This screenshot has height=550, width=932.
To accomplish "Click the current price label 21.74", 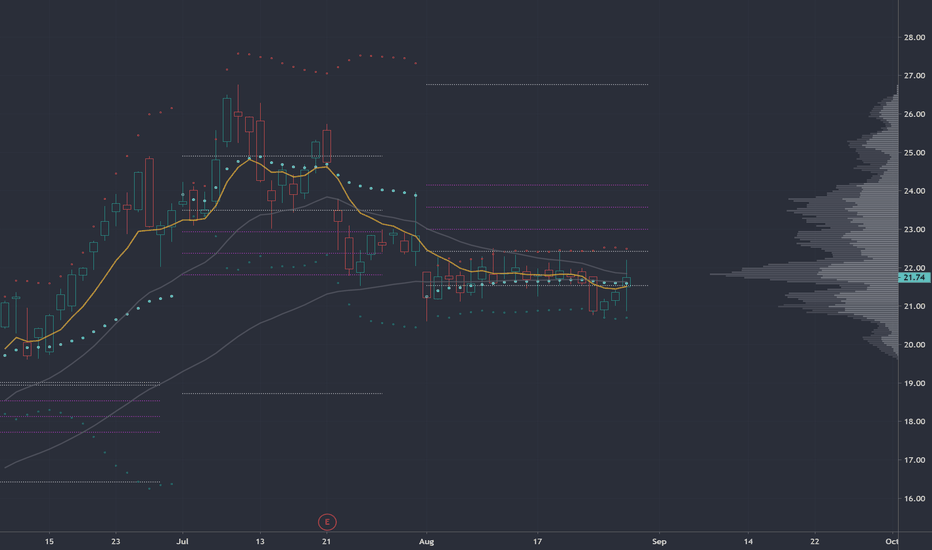I will coord(914,278).
